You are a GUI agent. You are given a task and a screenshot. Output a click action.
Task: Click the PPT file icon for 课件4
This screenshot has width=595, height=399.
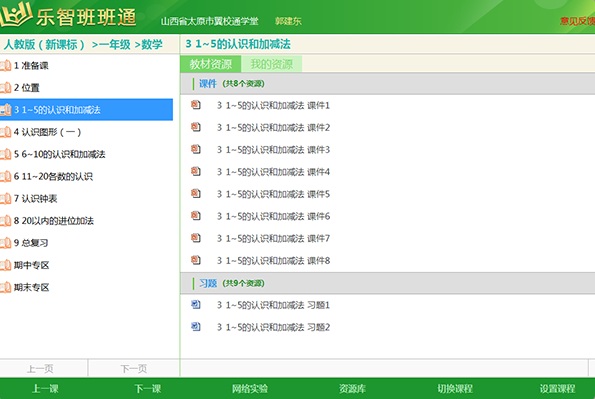[195, 171]
